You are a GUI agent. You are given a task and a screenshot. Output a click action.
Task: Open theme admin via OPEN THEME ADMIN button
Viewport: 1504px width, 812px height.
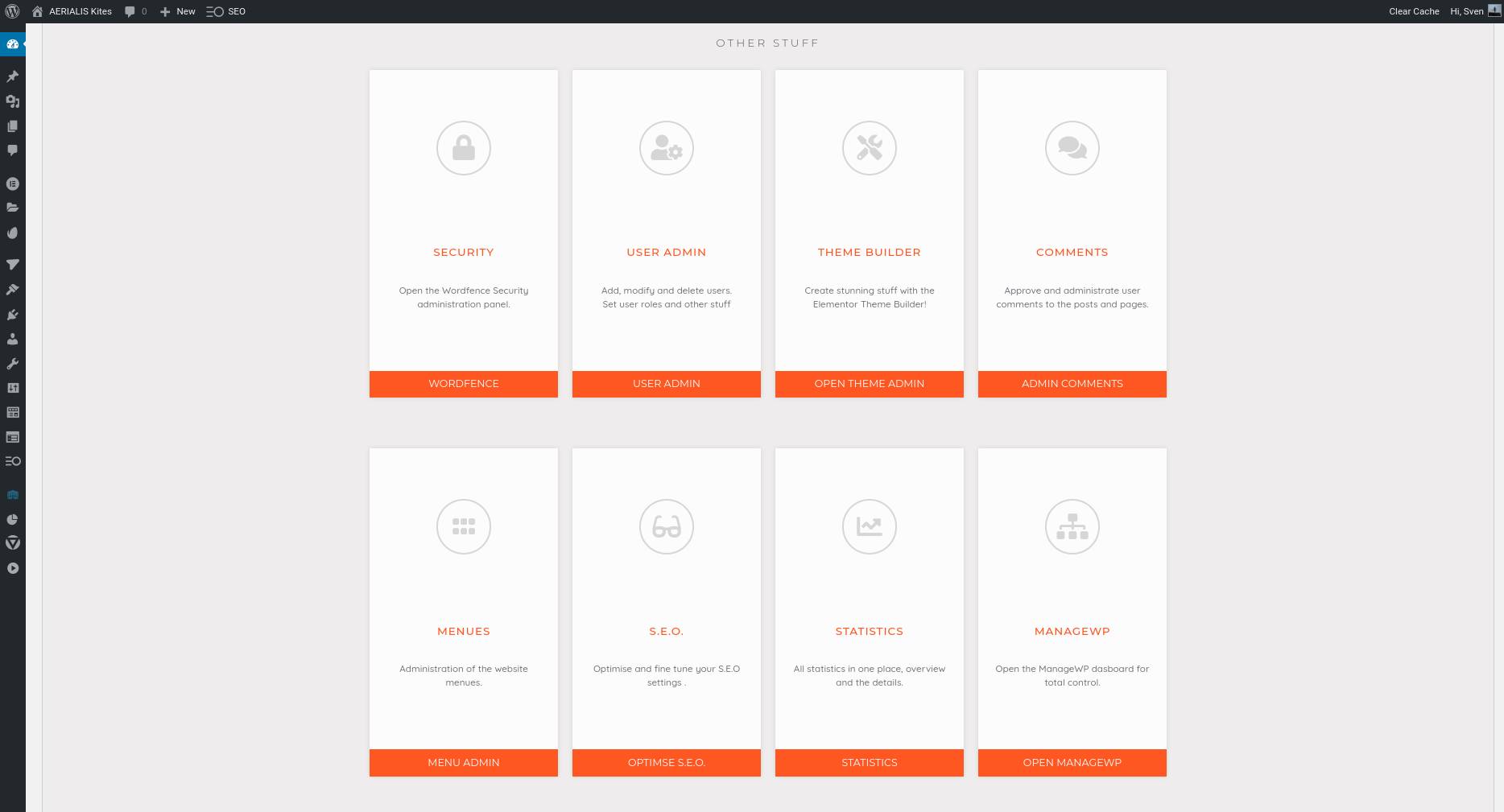[870, 384]
